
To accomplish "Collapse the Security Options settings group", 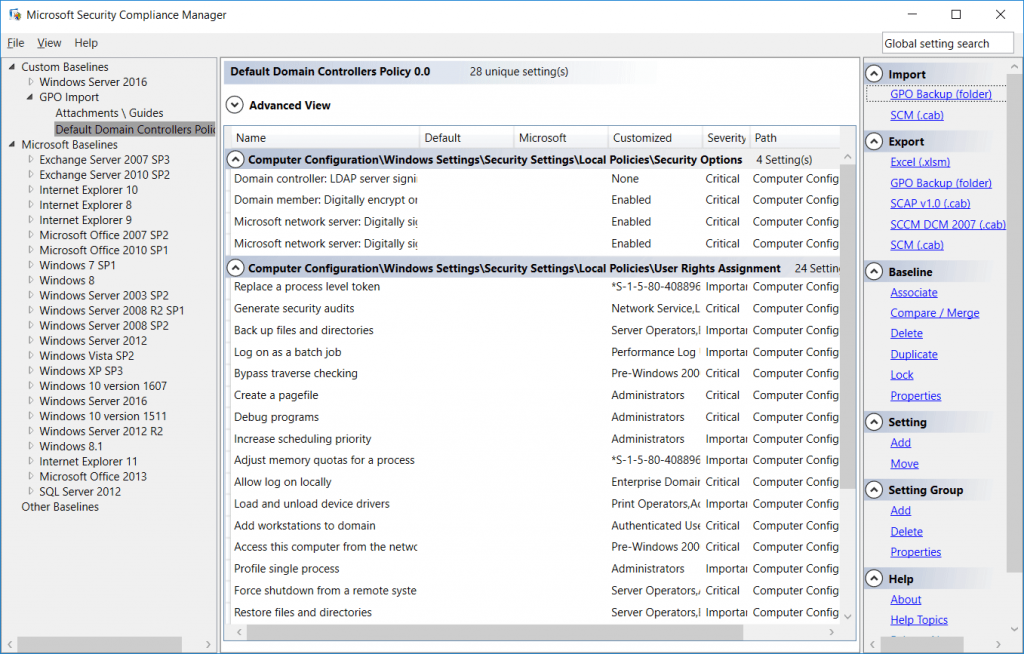I will pyautogui.click(x=235, y=159).
